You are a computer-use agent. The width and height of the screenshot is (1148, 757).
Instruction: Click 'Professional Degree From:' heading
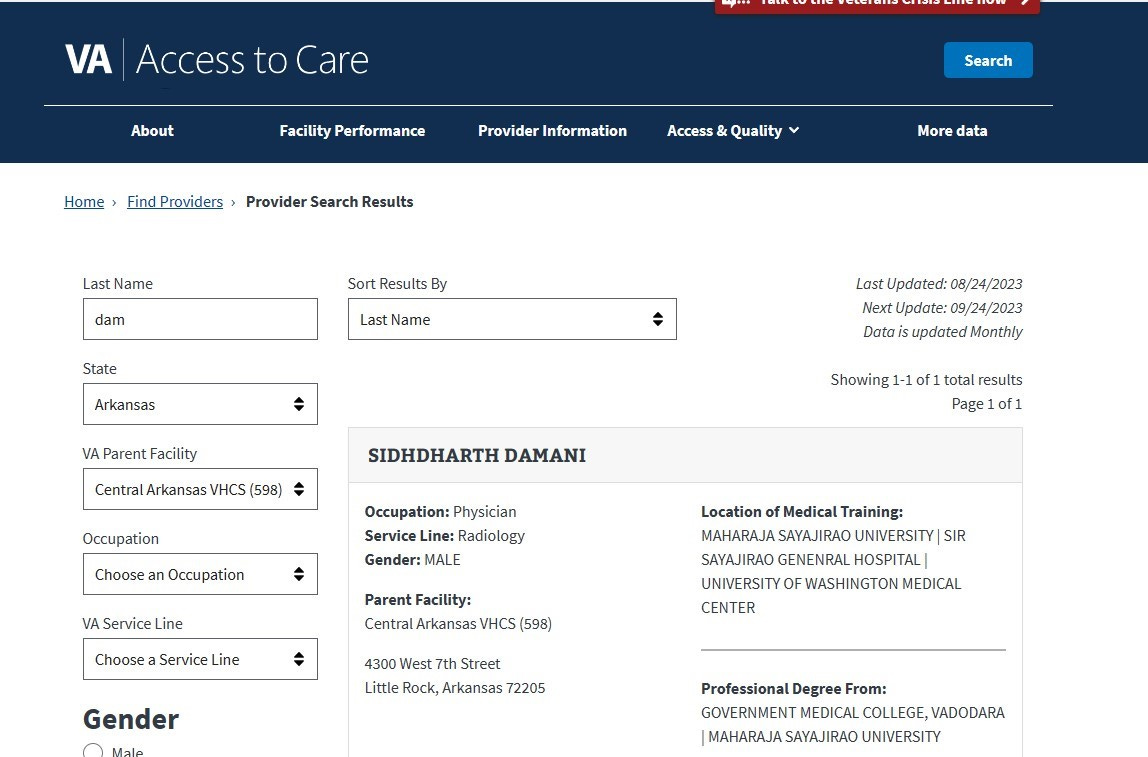pyautogui.click(x=794, y=689)
